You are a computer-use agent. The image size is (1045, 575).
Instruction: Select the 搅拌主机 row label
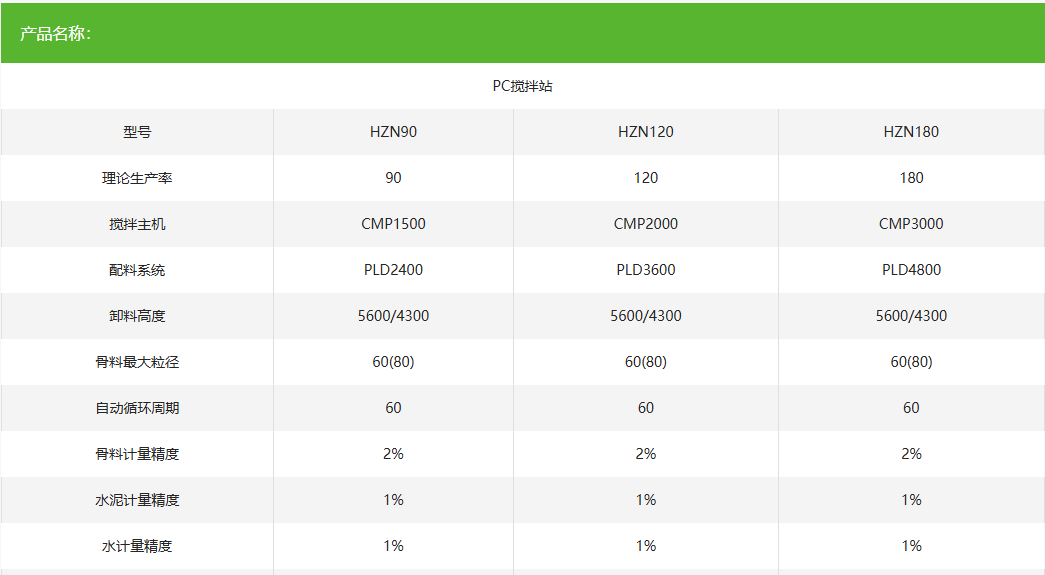tap(137, 224)
